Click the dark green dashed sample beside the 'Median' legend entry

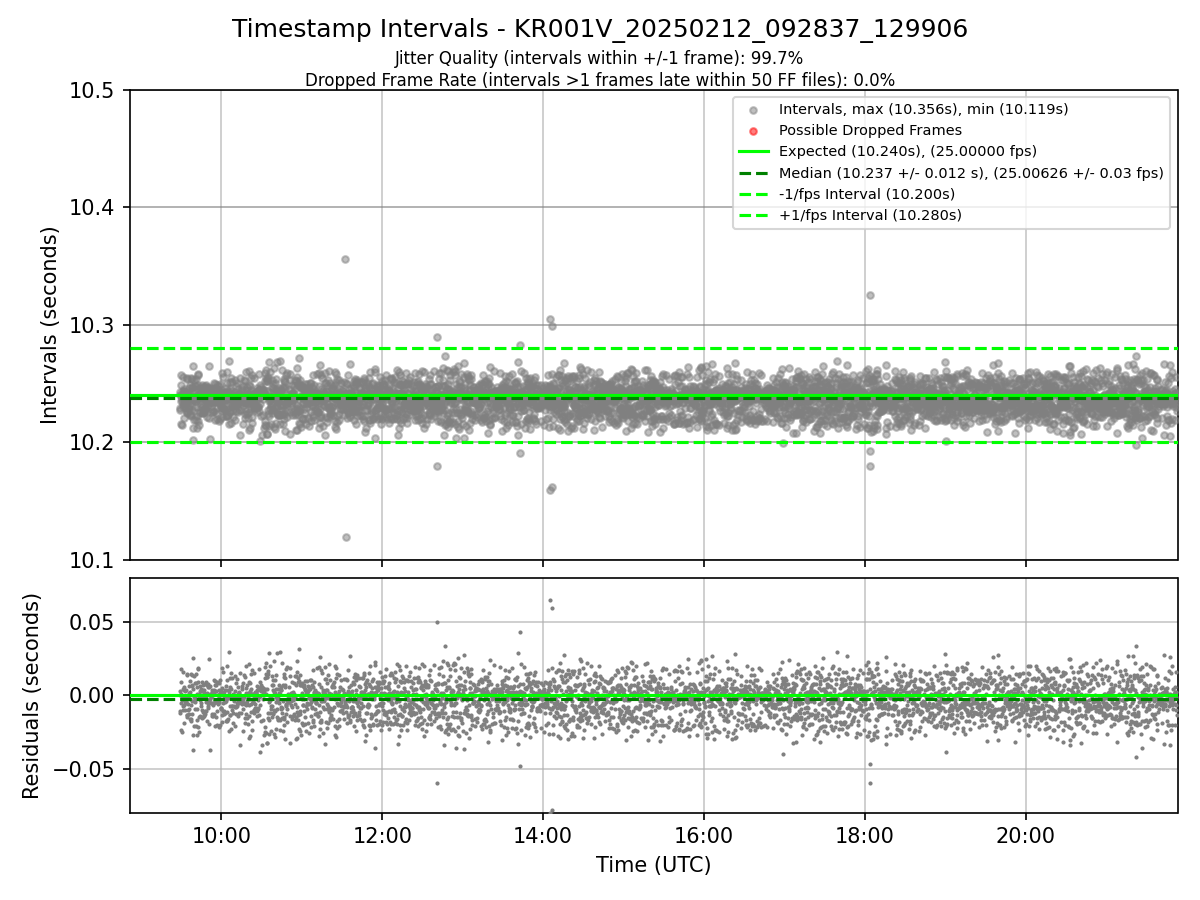pyautogui.click(x=754, y=172)
